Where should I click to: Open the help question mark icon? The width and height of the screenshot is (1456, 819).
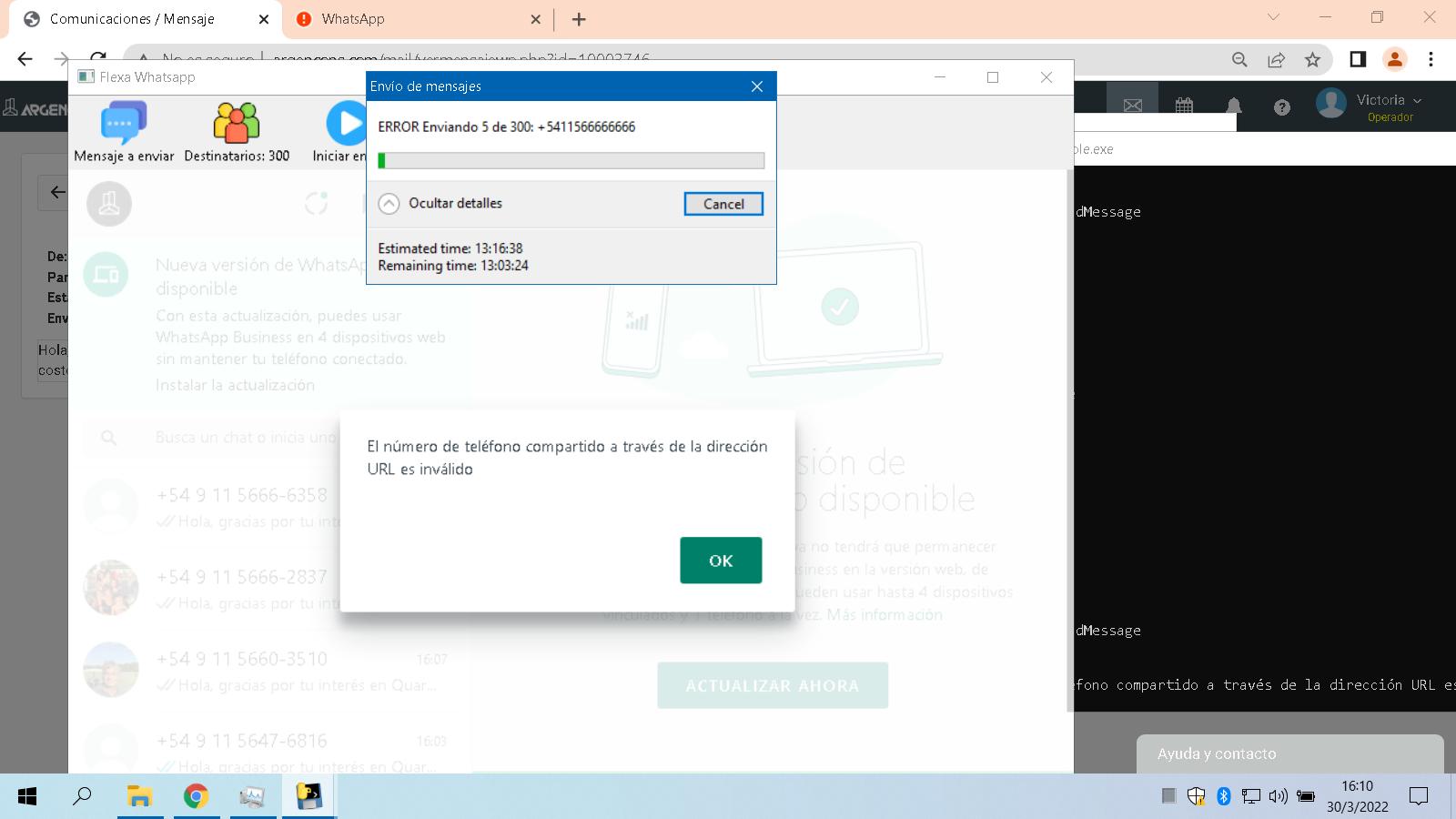coord(1282,107)
